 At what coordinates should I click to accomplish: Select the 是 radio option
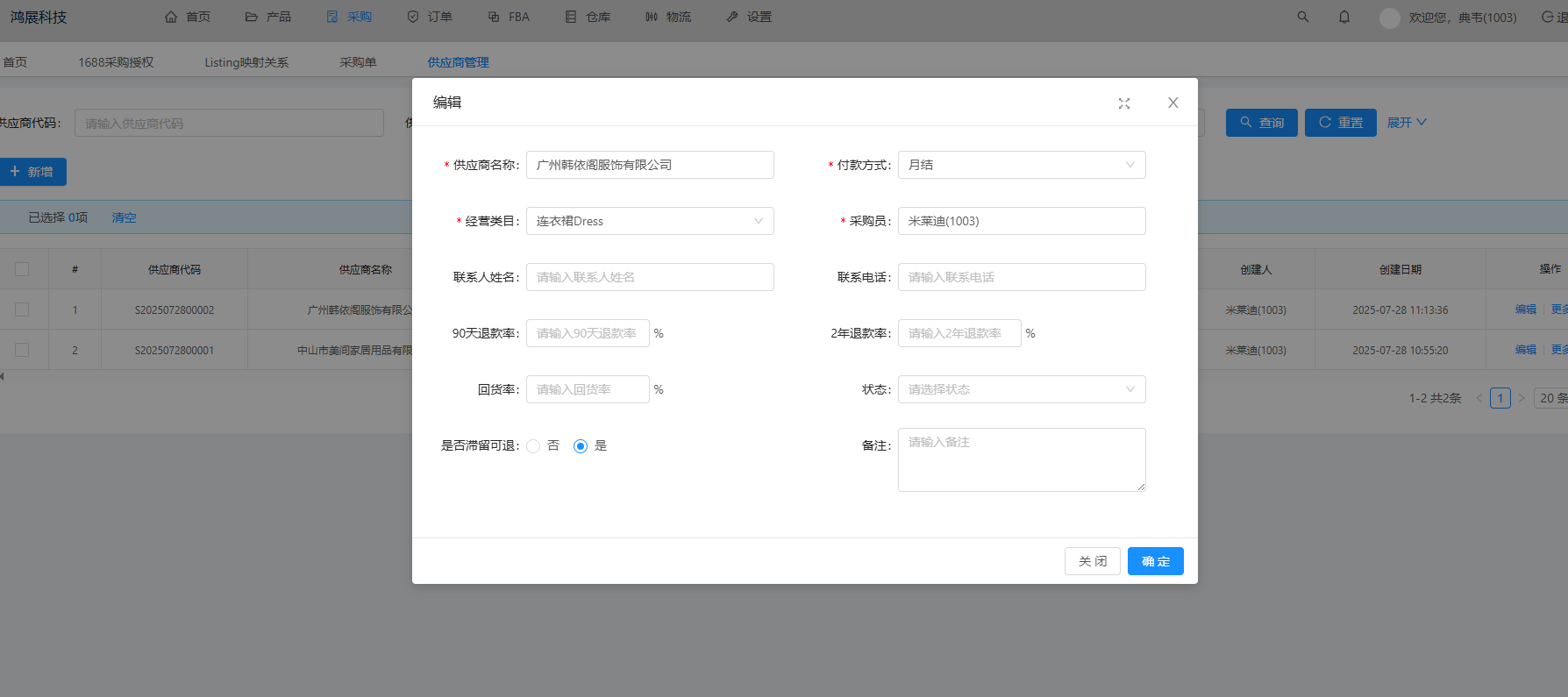click(x=581, y=446)
